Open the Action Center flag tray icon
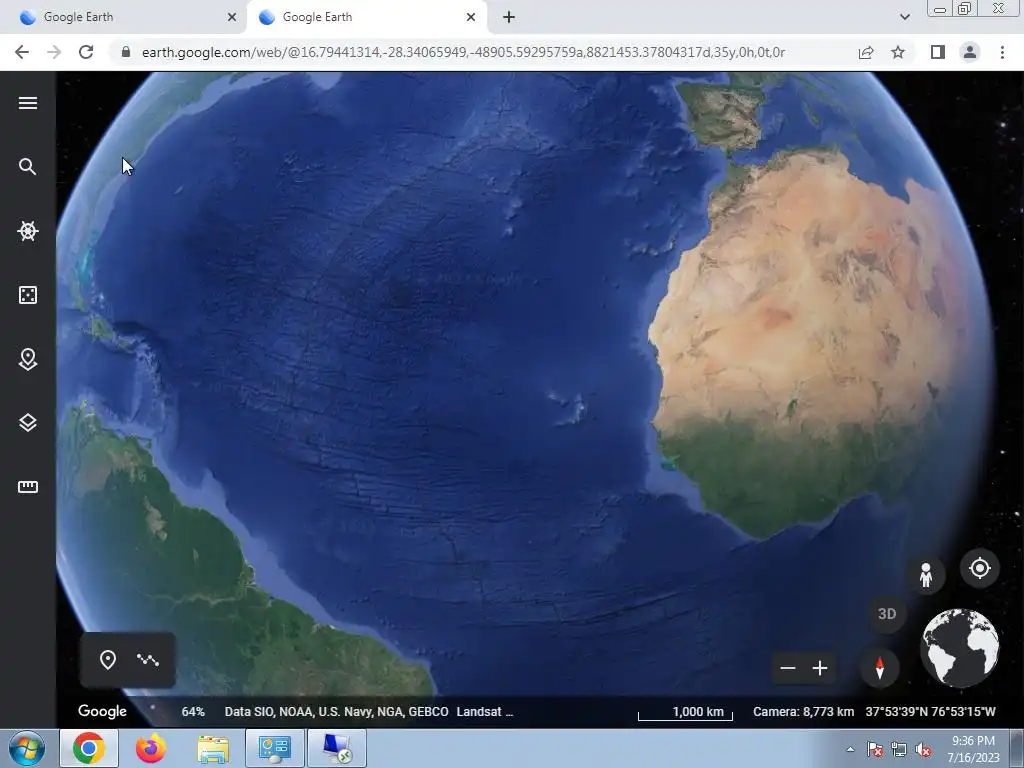The image size is (1024, 768). click(x=874, y=750)
